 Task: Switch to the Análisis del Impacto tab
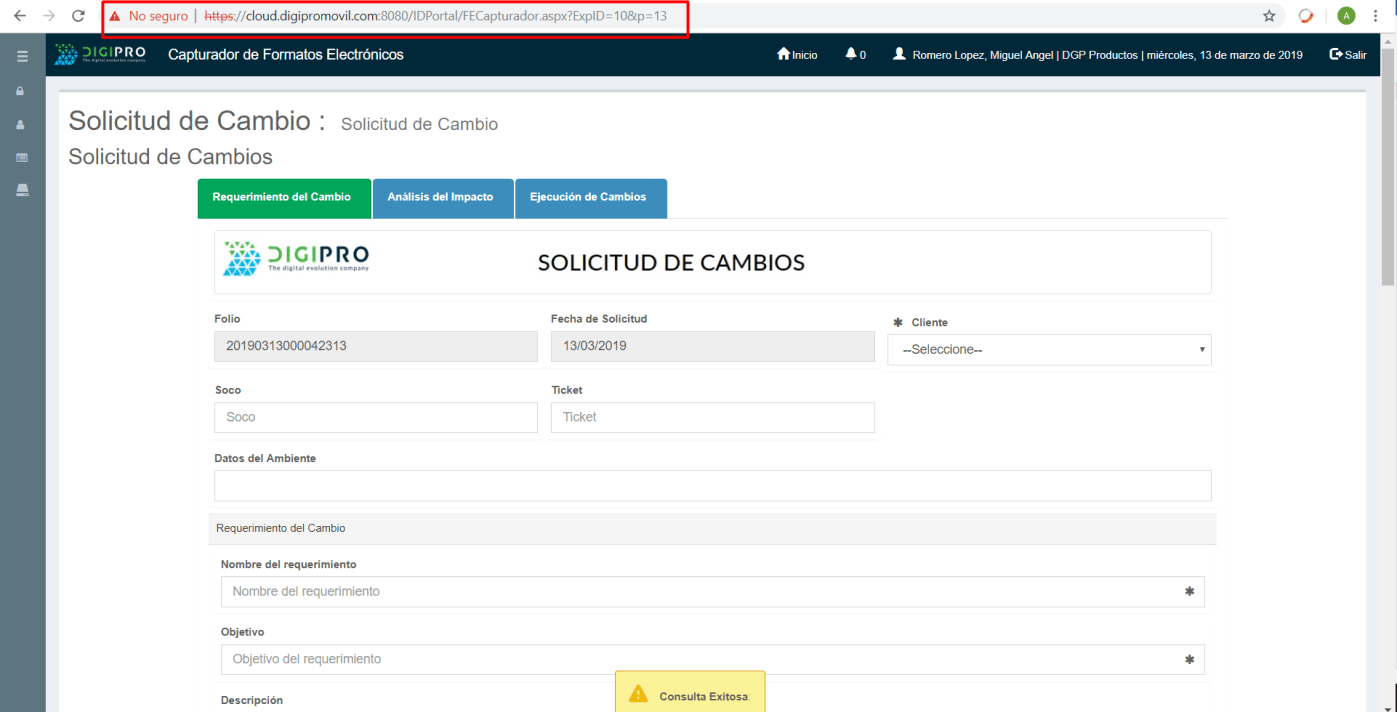440,197
